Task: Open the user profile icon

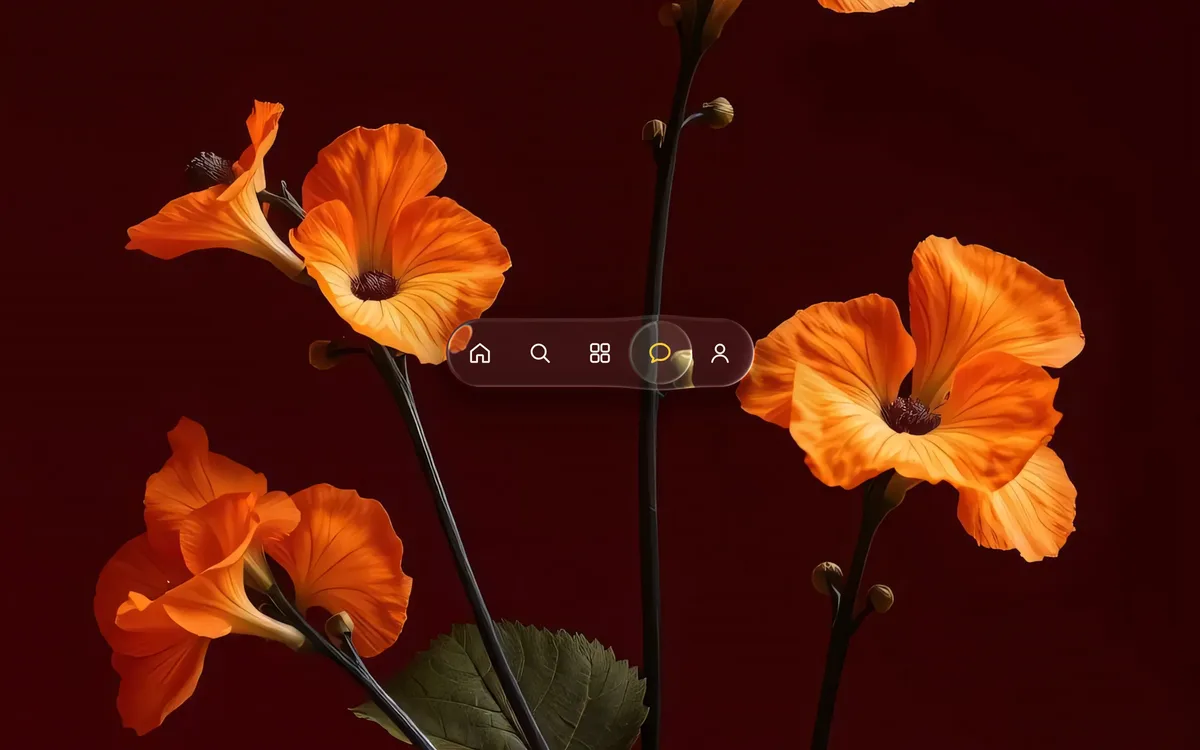Action: pyautogui.click(x=720, y=353)
